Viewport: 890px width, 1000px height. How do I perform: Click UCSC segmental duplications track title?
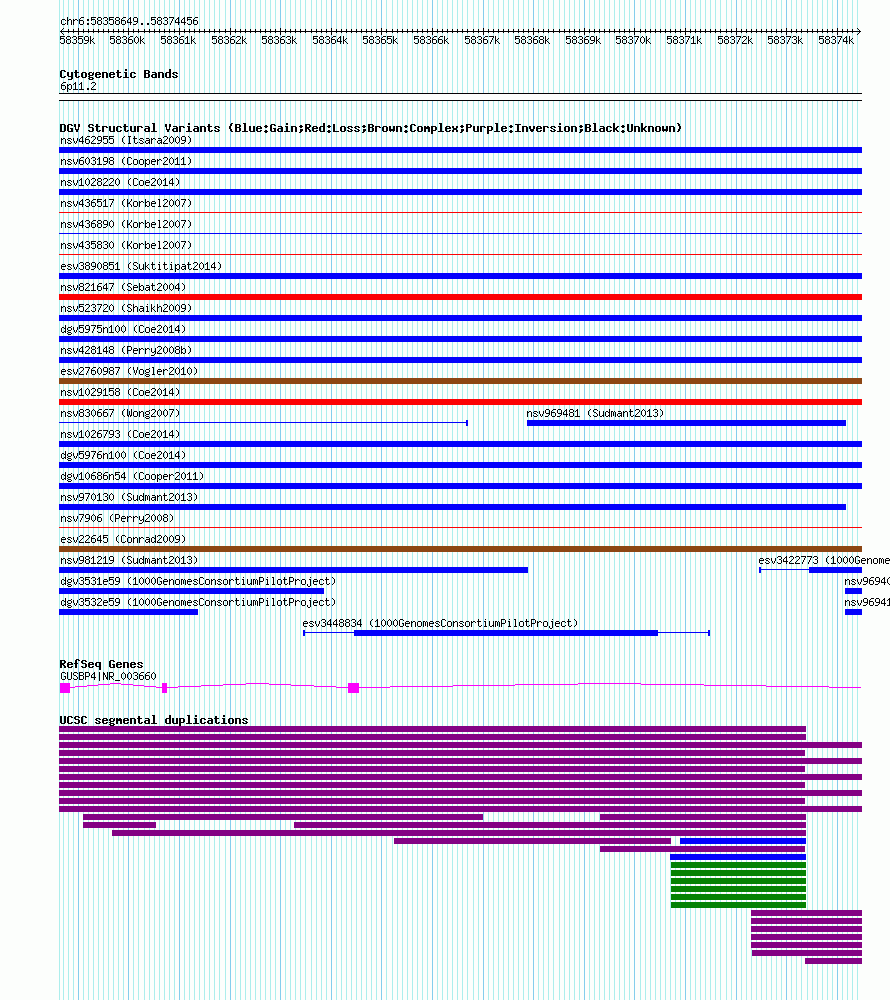click(x=154, y=721)
